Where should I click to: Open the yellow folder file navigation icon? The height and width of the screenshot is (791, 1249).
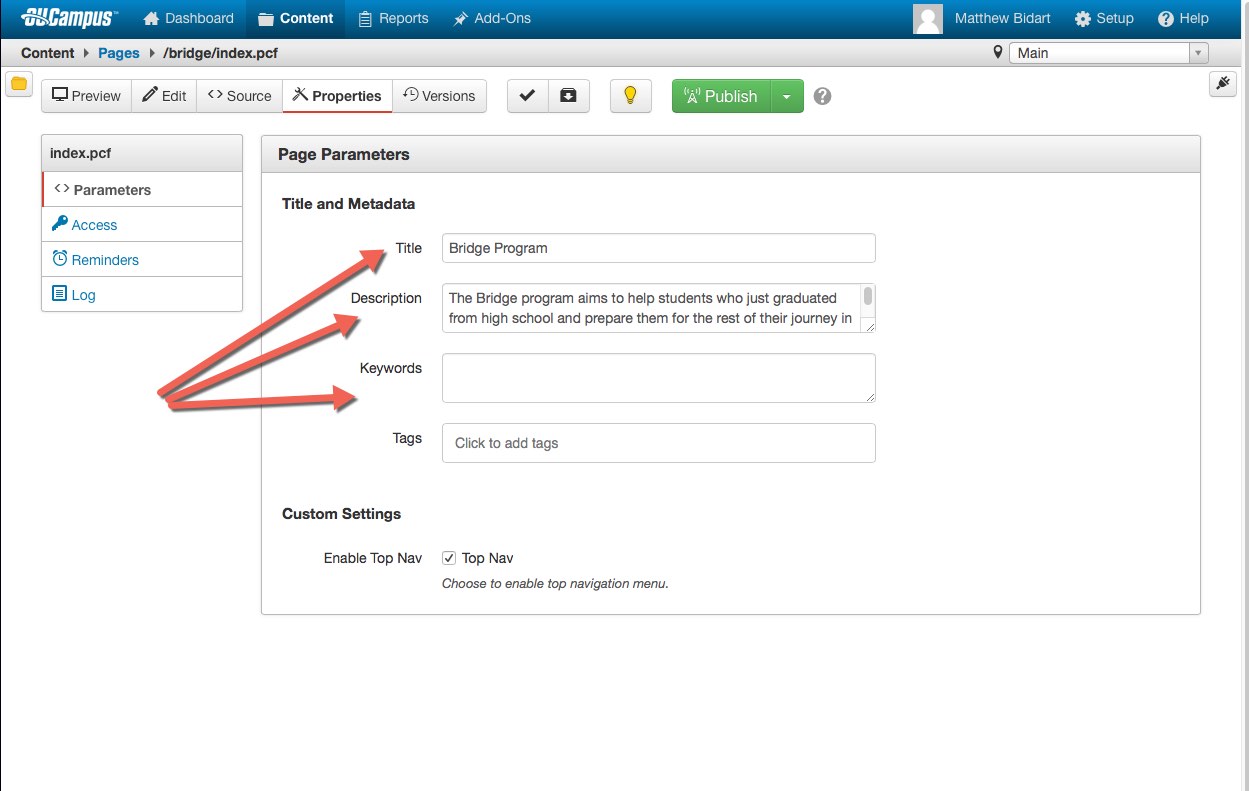tap(19, 84)
